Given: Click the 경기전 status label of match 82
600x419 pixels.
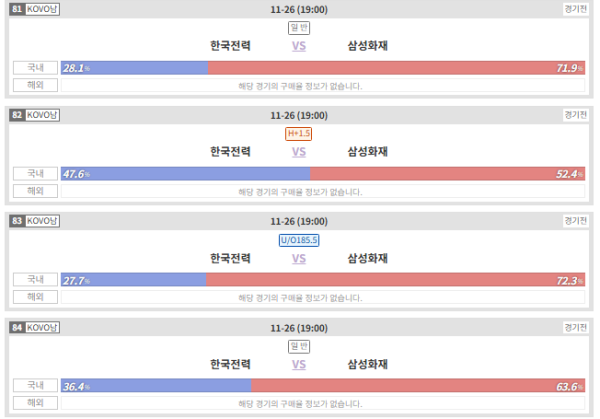Looking at the screenshot, I should pyautogui.click(x=576, y=115).
